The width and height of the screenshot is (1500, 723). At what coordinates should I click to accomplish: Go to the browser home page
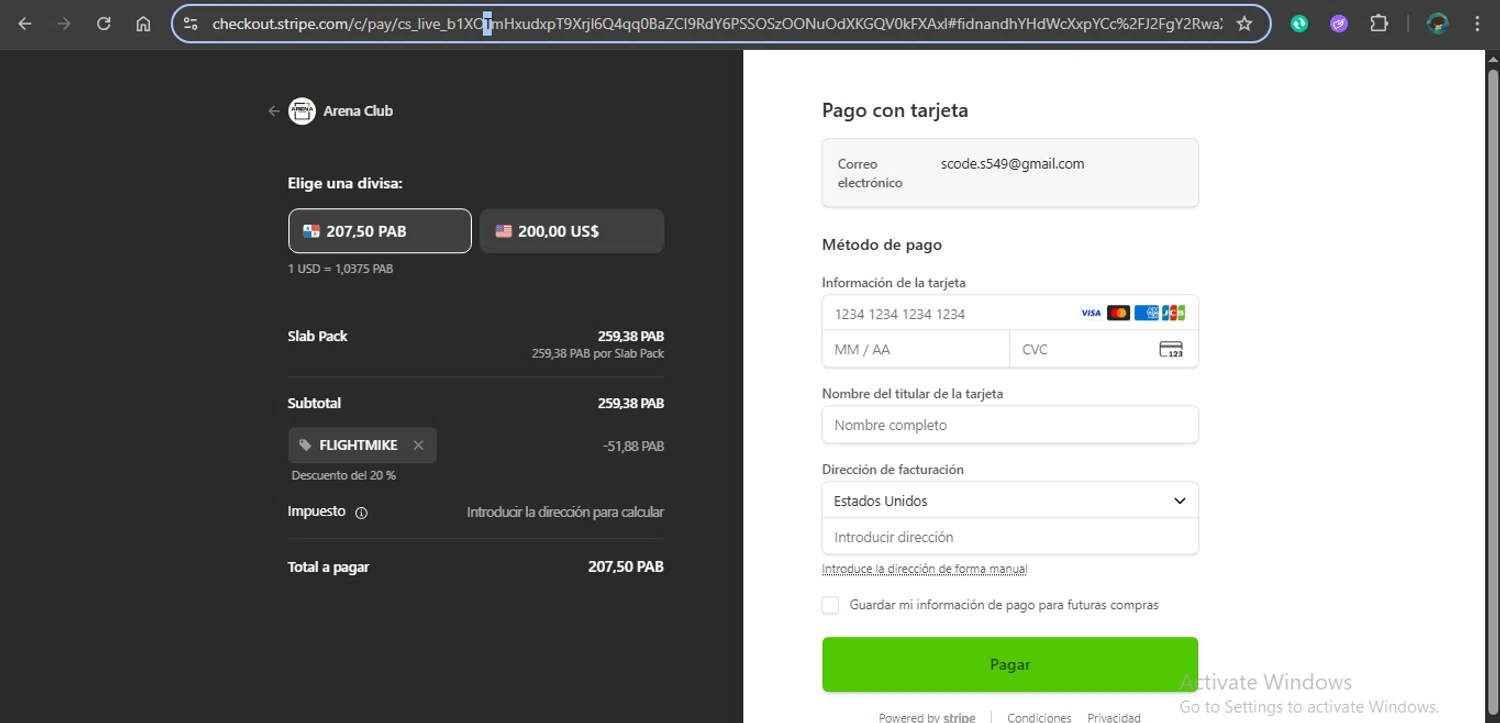tap(143, 24)
